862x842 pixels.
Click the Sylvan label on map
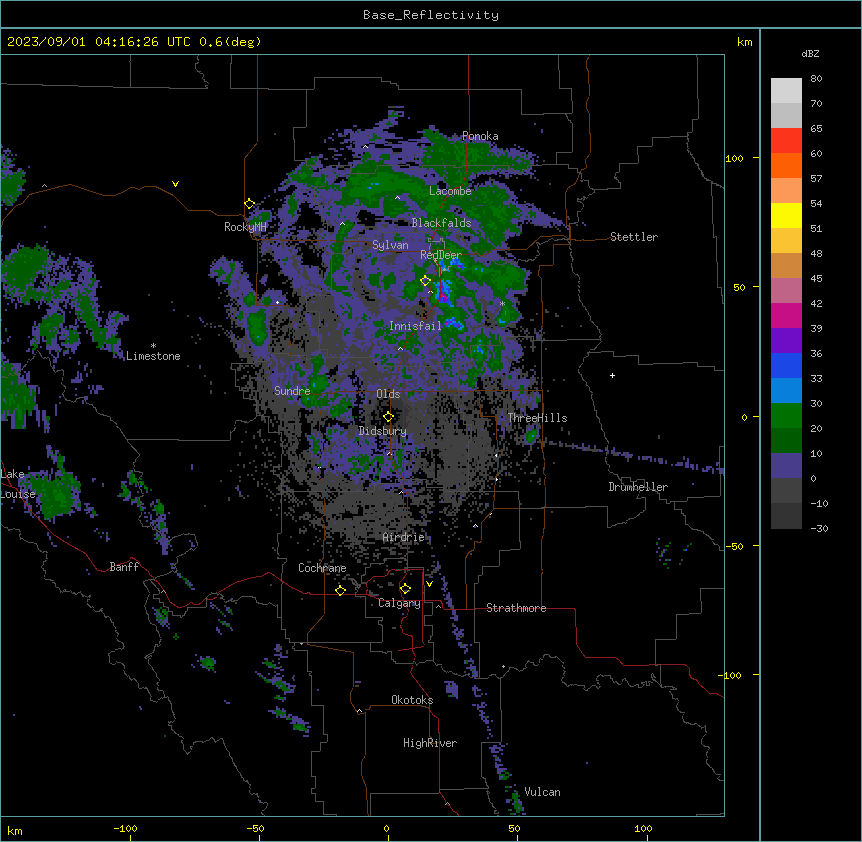[x=390, y=245]
